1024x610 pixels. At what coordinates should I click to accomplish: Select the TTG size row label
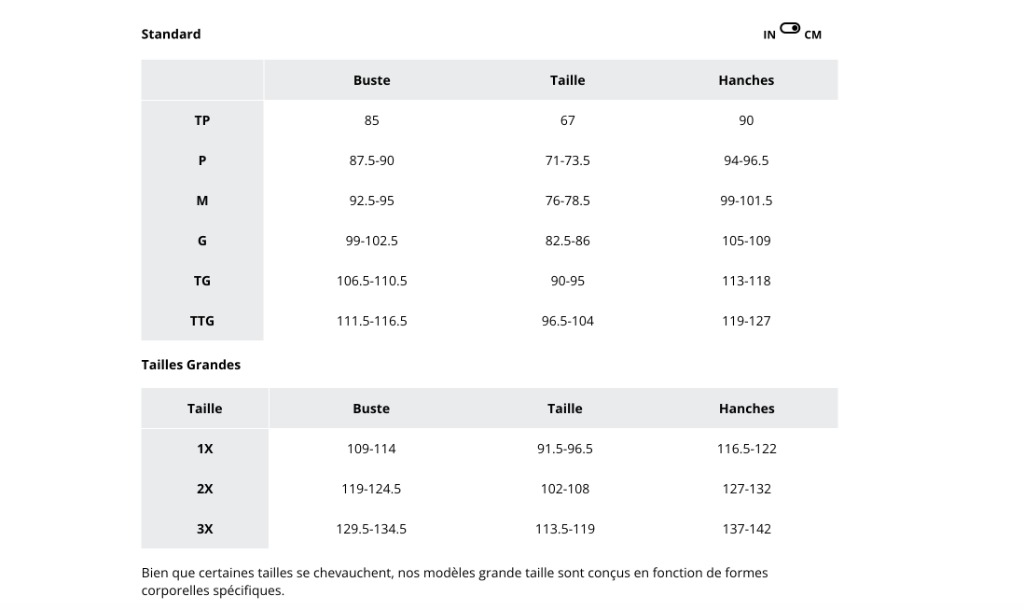202,321
